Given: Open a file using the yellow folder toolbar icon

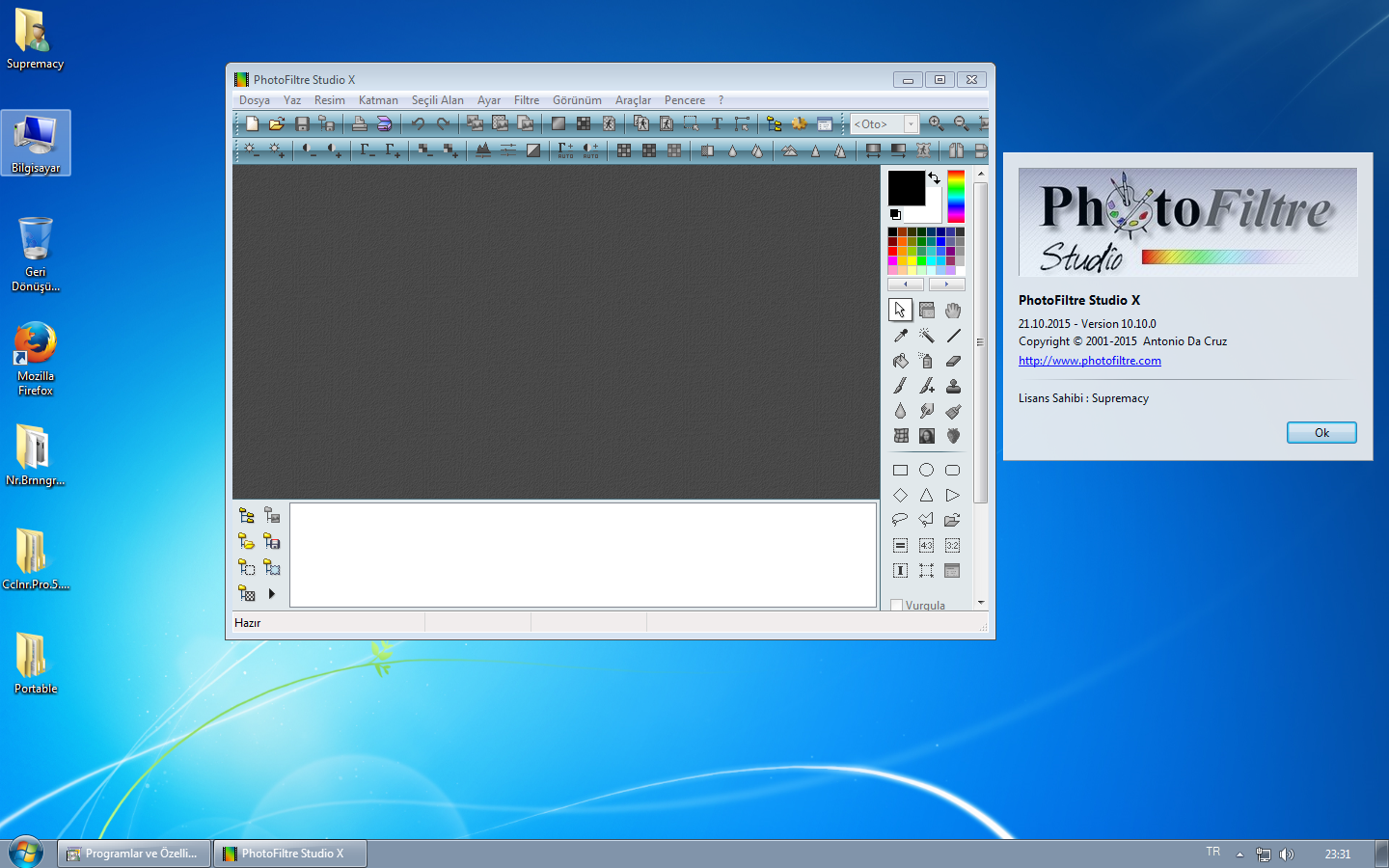Looking at the screenshot, I should tap(277, 123).
